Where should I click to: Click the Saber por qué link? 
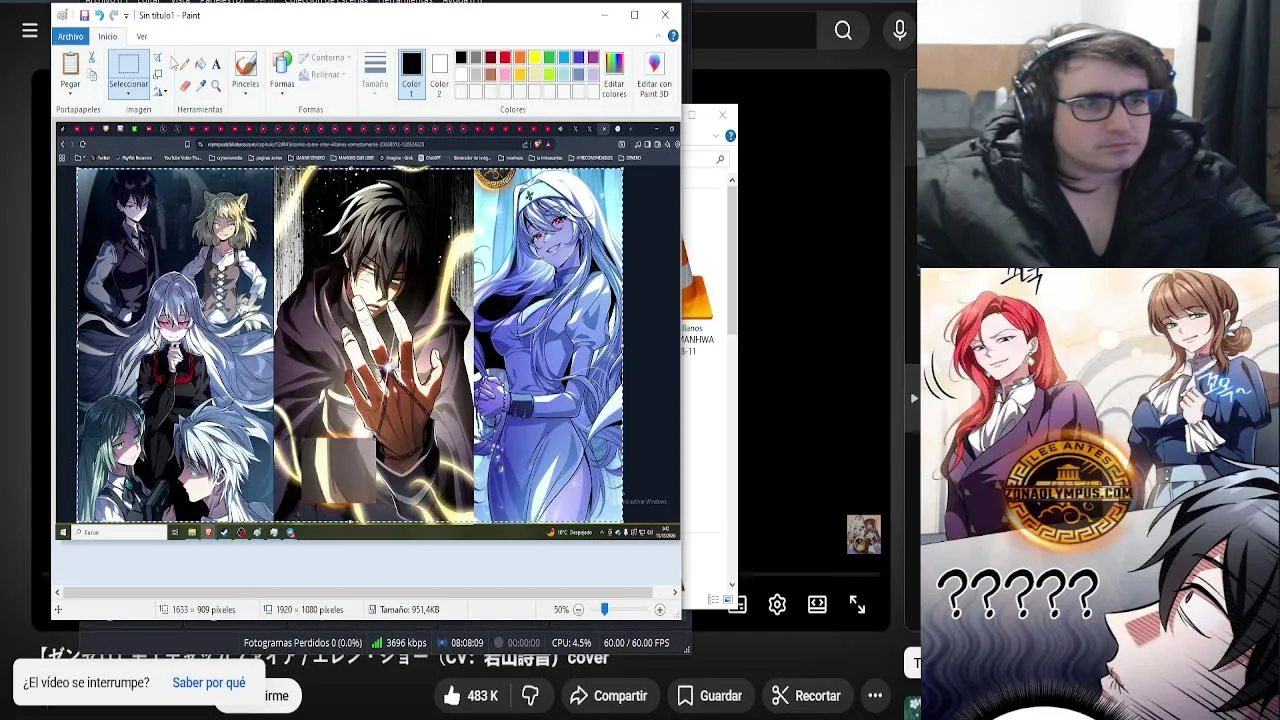(x=209, y=683)
